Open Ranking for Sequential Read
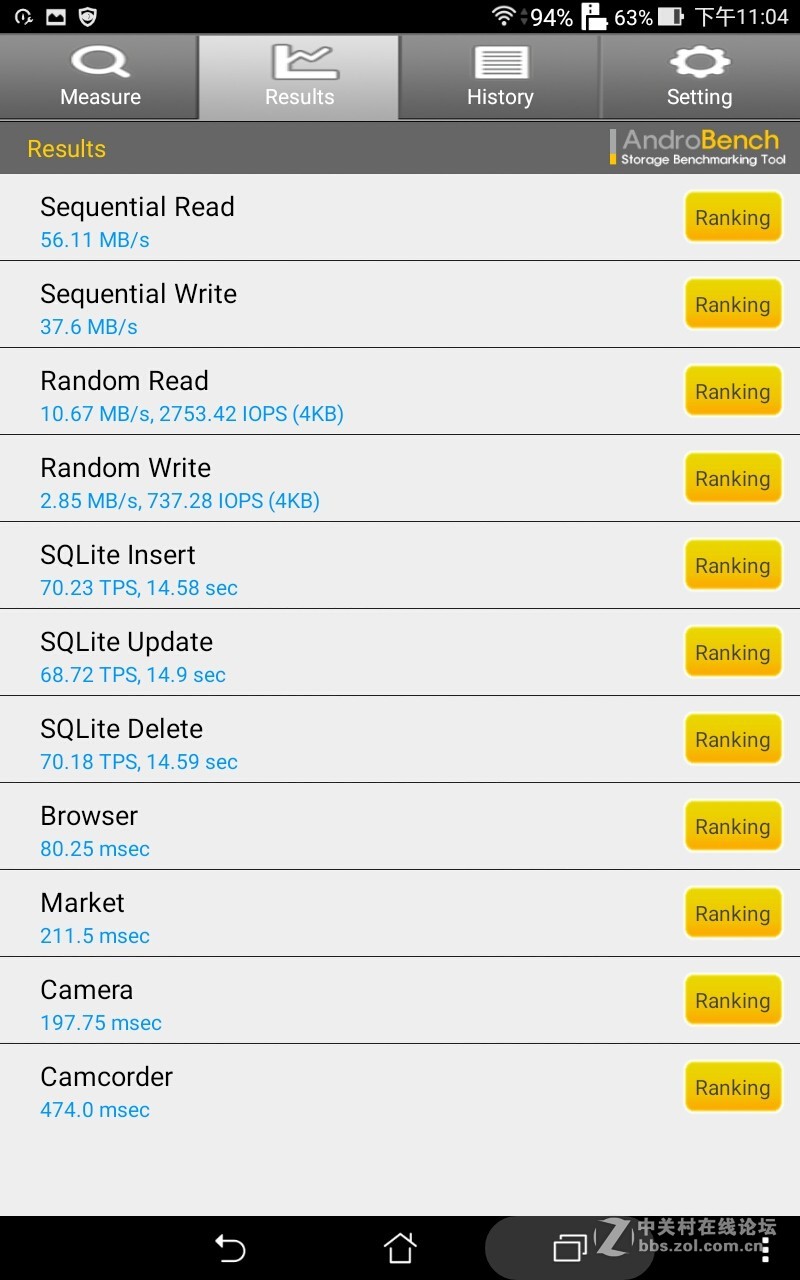The width and height of the screenshot is (800, 1280). tap(733, 218)
